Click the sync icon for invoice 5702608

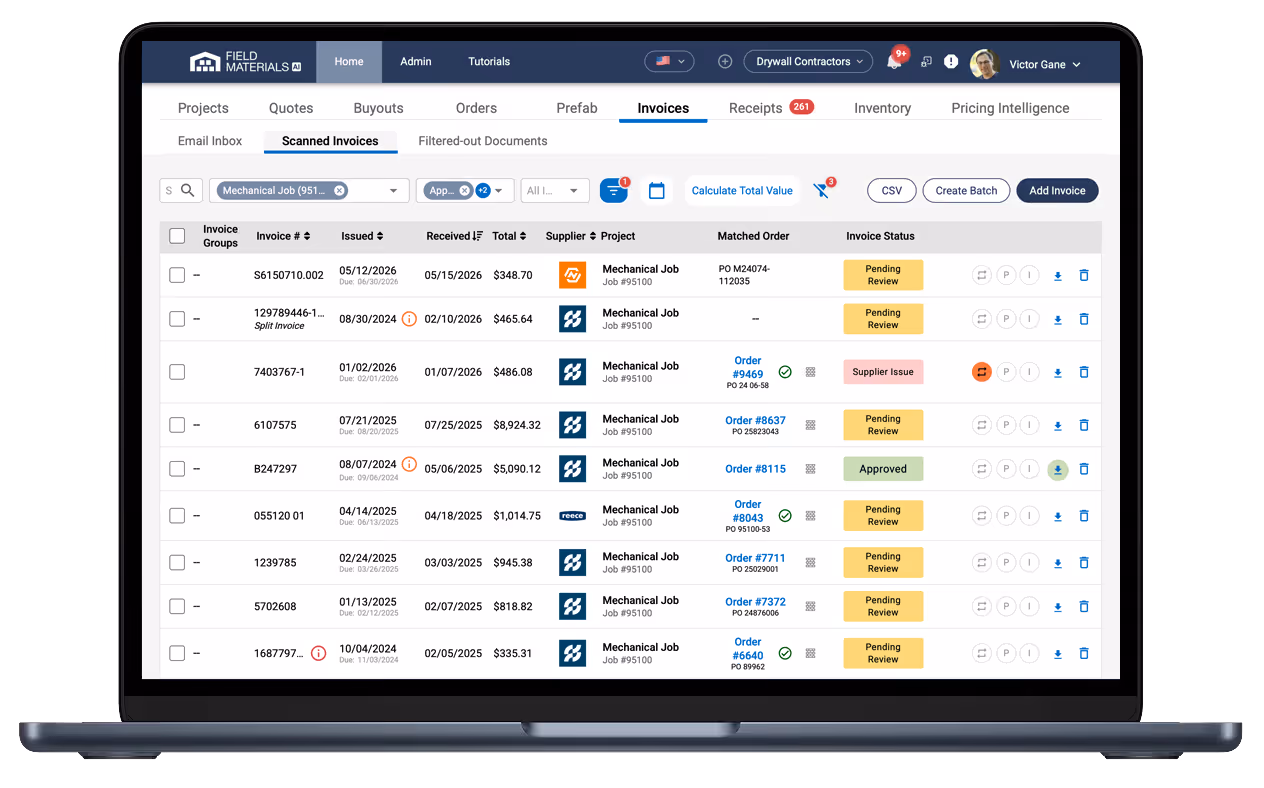point(982,607)
